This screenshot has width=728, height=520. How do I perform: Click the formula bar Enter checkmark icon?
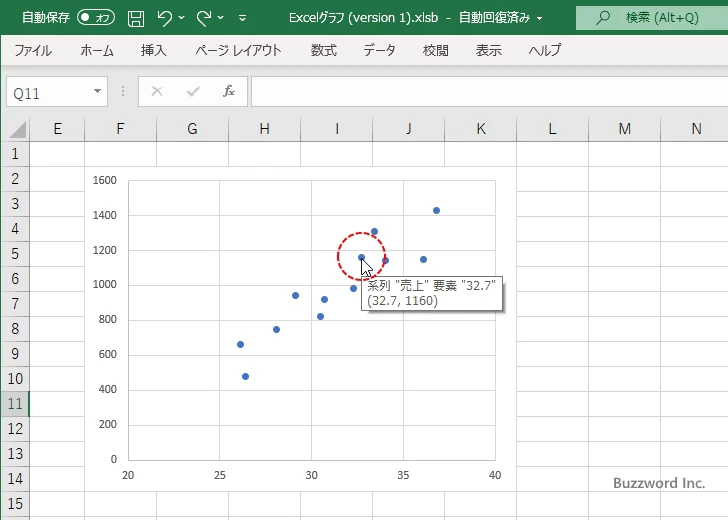click(x=193, y=91)
